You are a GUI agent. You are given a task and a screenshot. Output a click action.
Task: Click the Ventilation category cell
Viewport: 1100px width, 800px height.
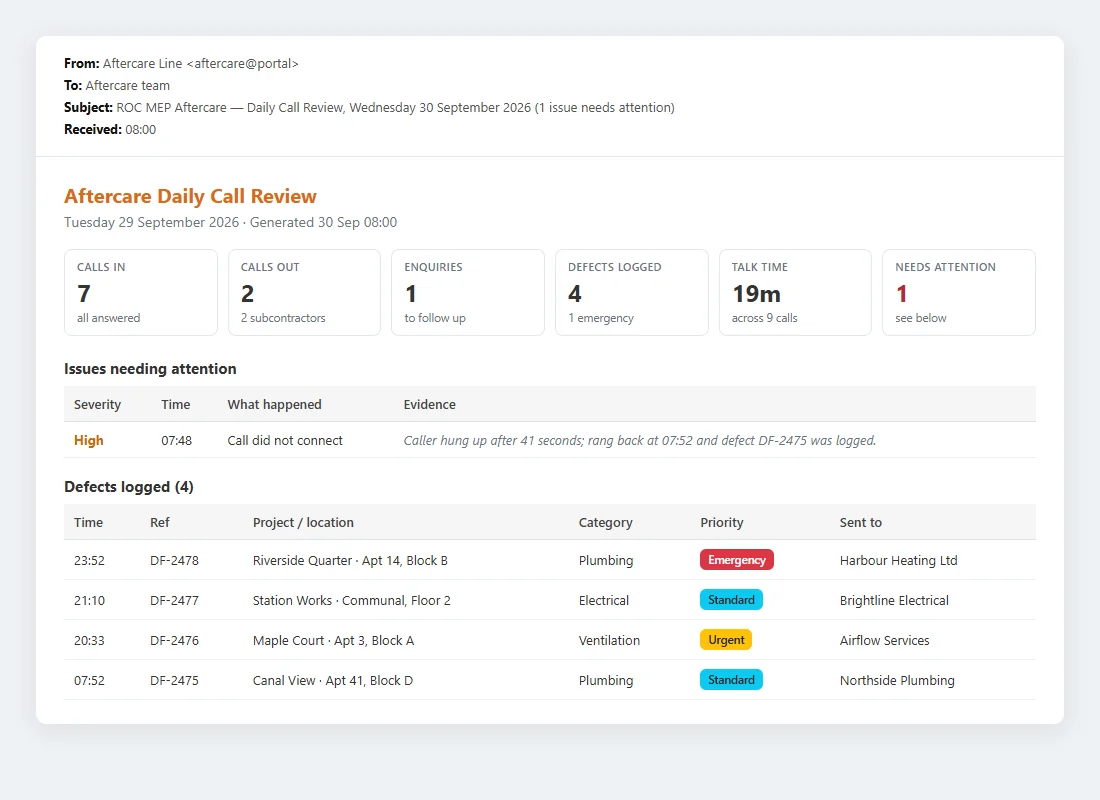coord(609,640)
